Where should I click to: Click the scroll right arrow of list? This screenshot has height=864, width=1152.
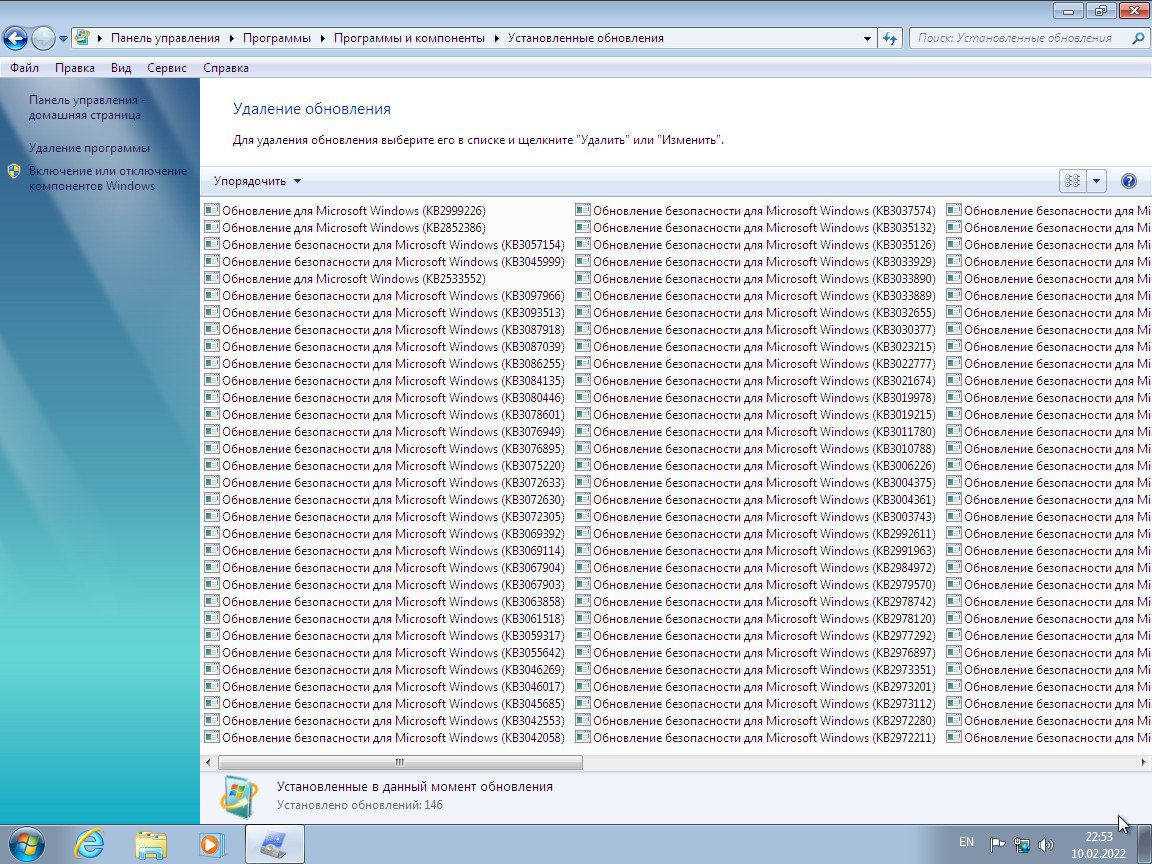click(x=1143, y=763)
